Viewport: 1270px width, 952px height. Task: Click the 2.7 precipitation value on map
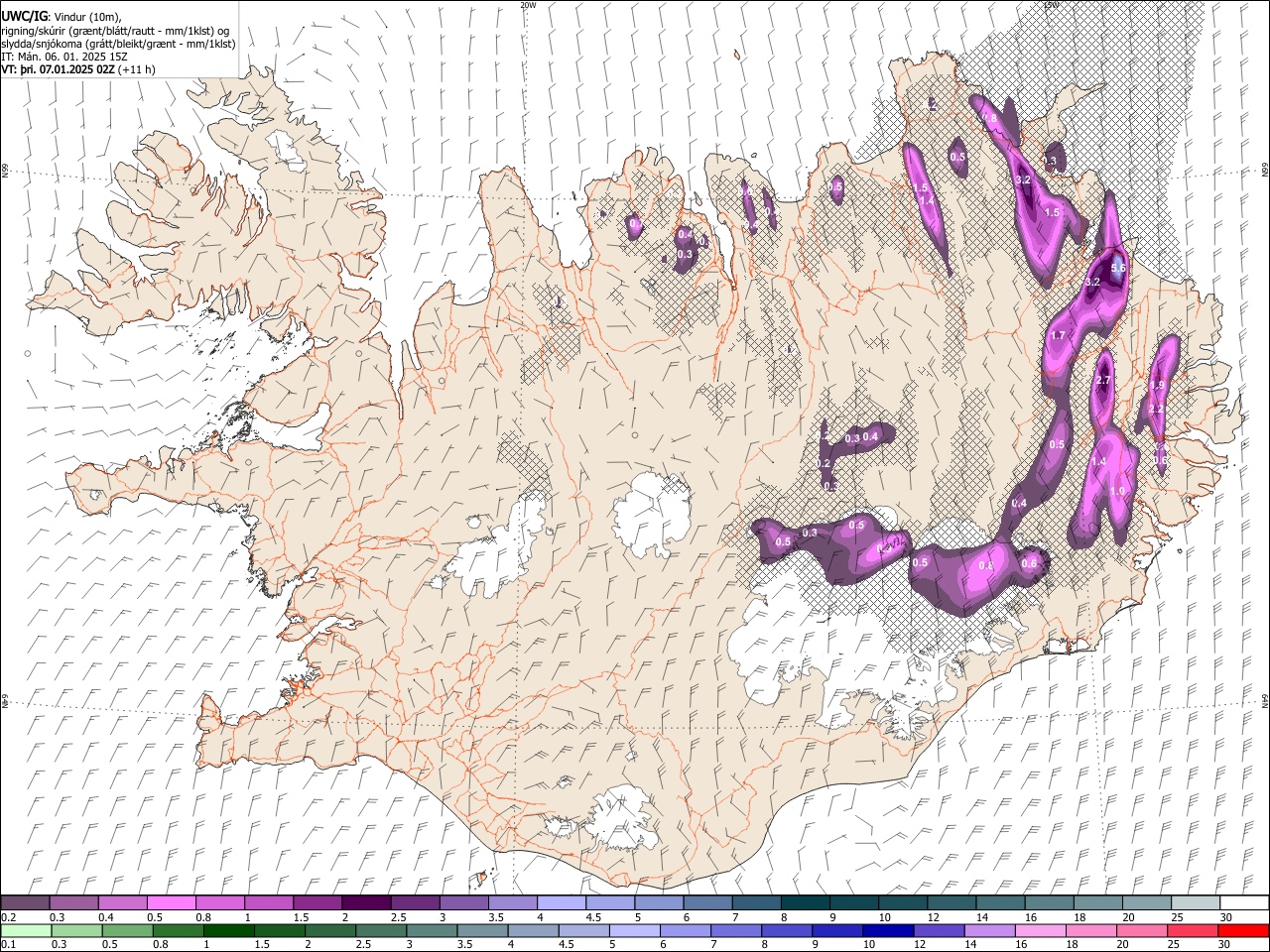[x=1102, y=381]
